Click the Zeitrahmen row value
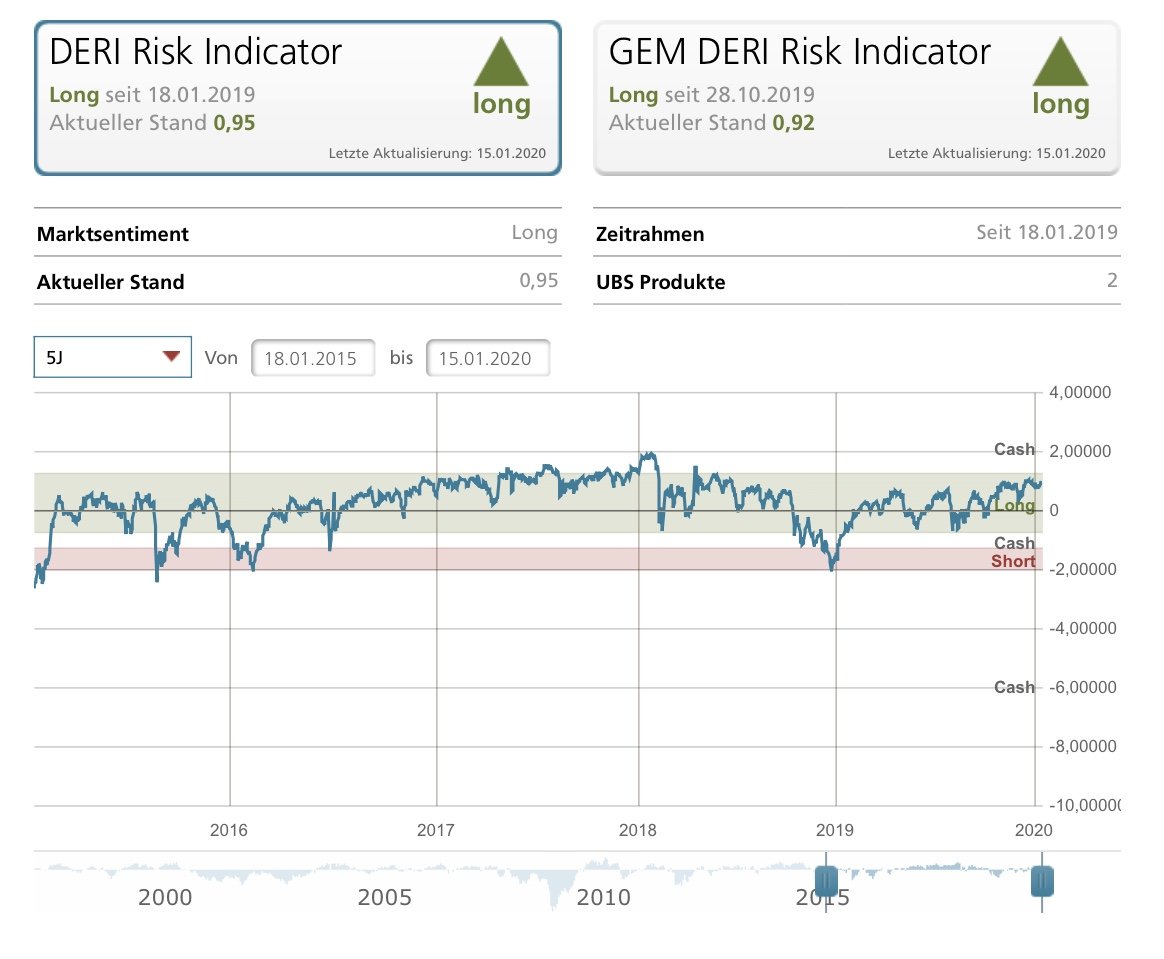This screenshot has height=959, width=1164. point(1046,234)
